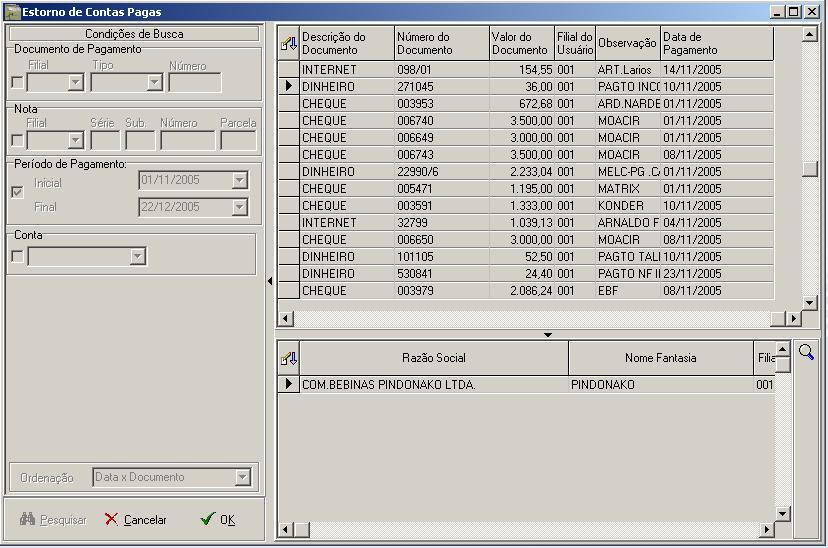Click the application icon in the title bar
828x548 pixels.
pyautogui.click(x=12, y=12)
